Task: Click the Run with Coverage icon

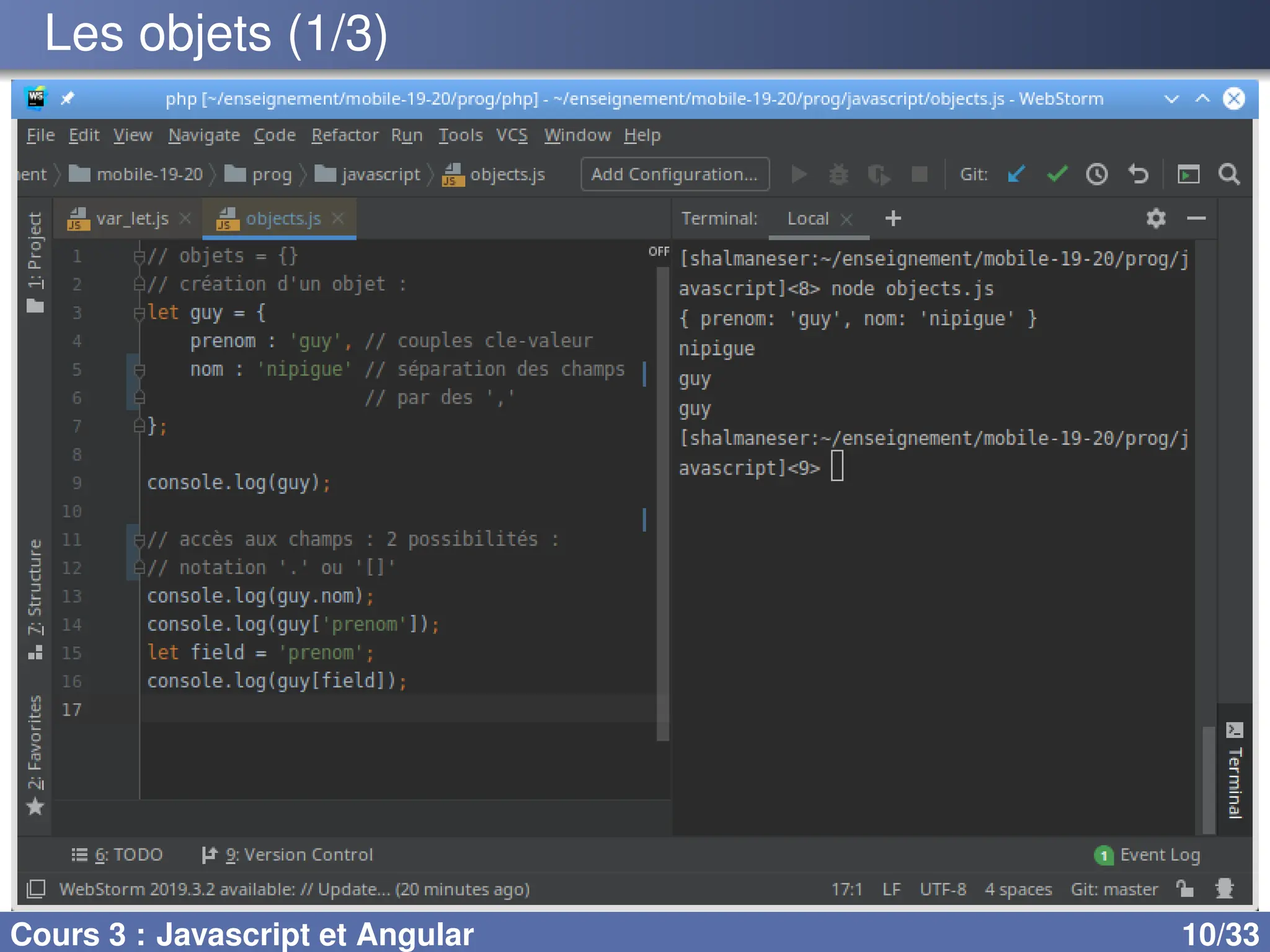Action: click(x=879, y=175)
